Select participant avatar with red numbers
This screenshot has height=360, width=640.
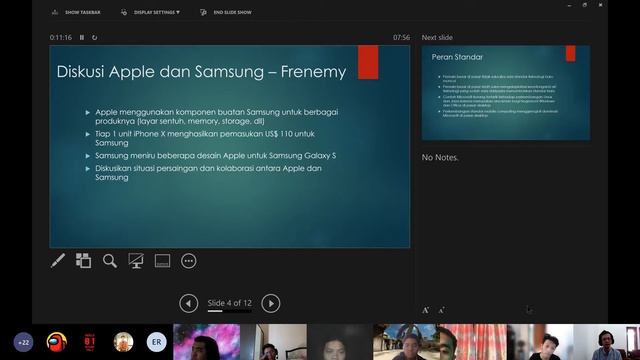[90, 342]
